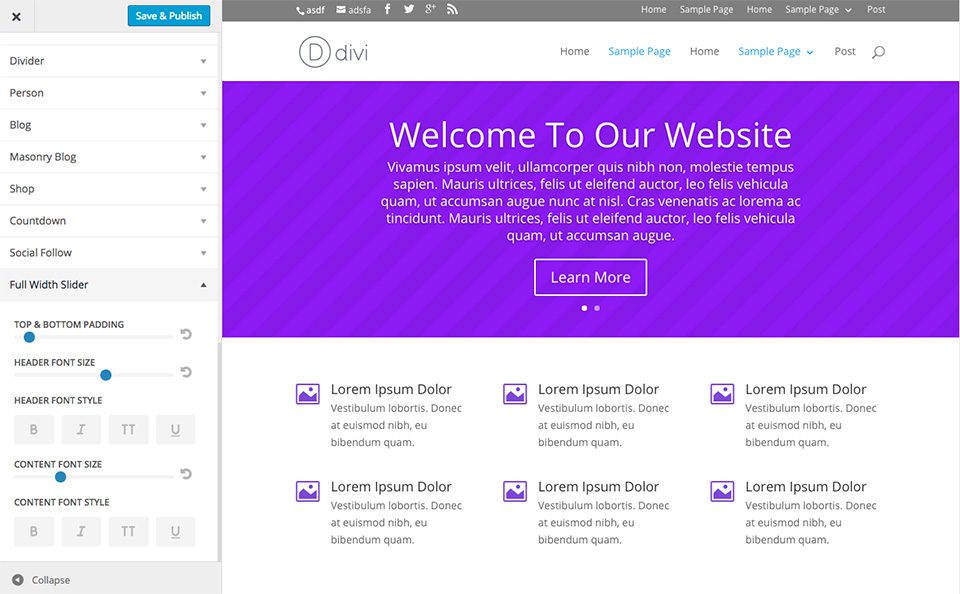Image resolution: width=960 pixels, height=594 pixels.
Task: Reset Header Font Size value
Action: (186, 372)
